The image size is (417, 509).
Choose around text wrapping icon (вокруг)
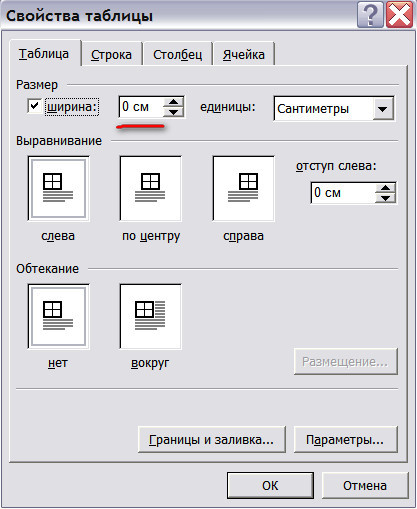(151, 316)
